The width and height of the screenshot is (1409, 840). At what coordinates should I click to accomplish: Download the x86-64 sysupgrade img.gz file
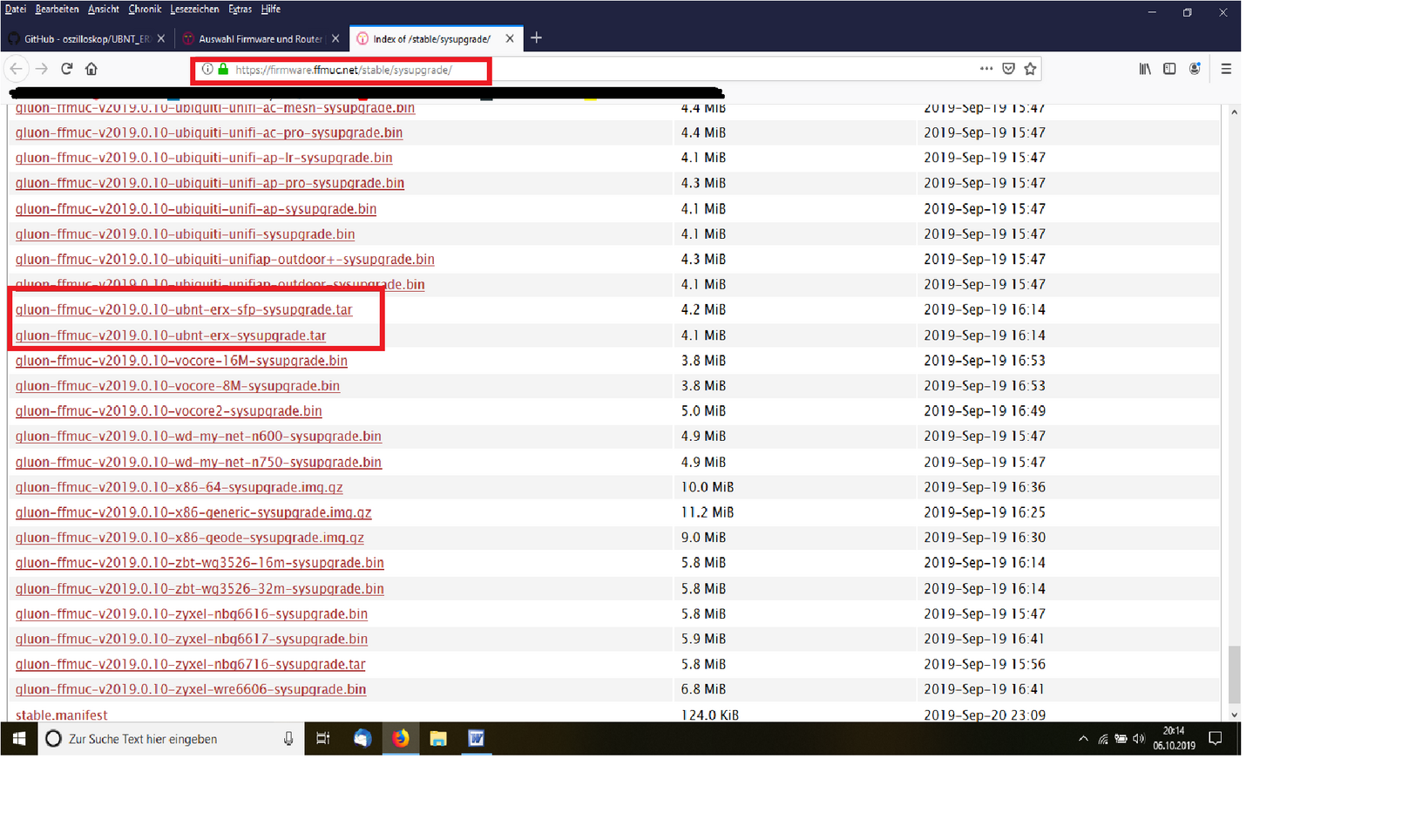179,487
